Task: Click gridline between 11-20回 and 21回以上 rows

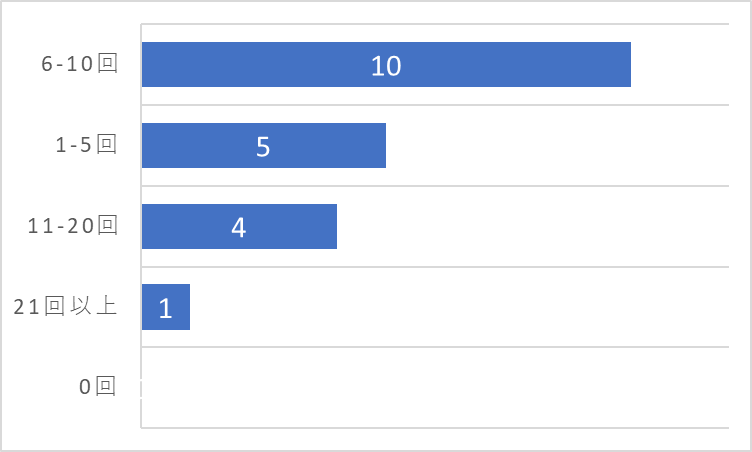Action: pos(435,266)
